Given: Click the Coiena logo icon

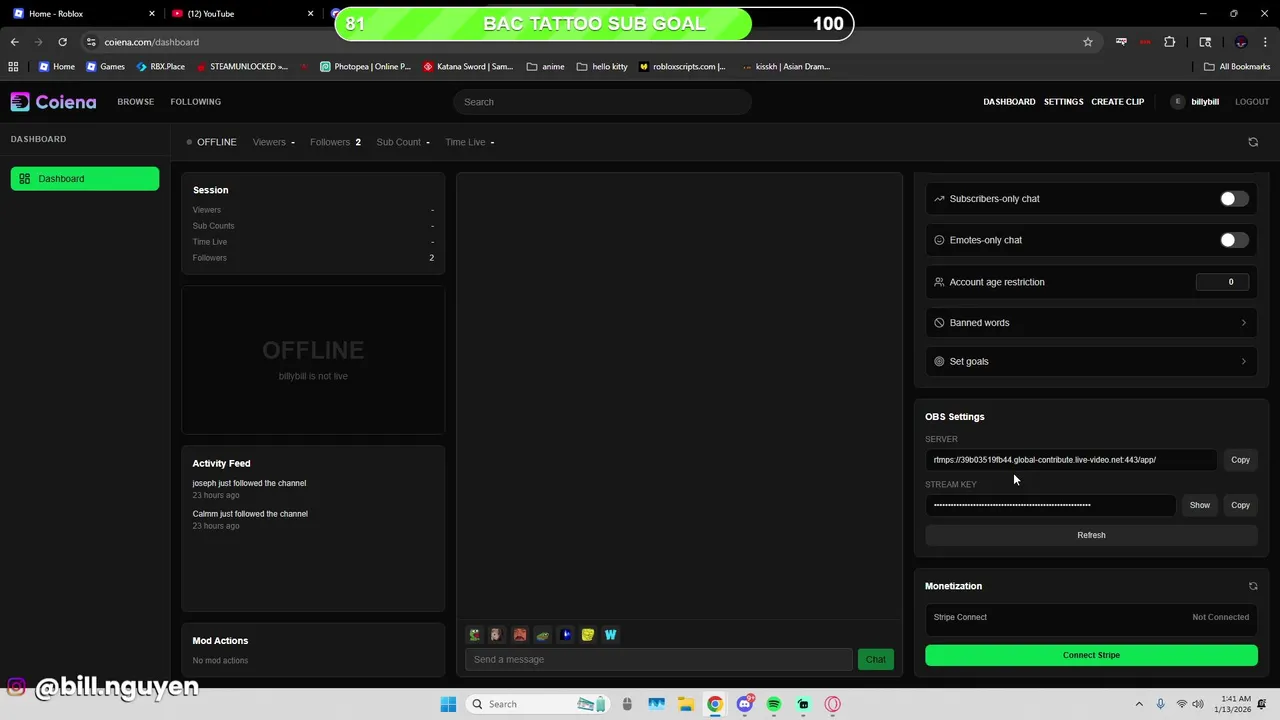Looking at the screenshot, I should pos(20,101).
